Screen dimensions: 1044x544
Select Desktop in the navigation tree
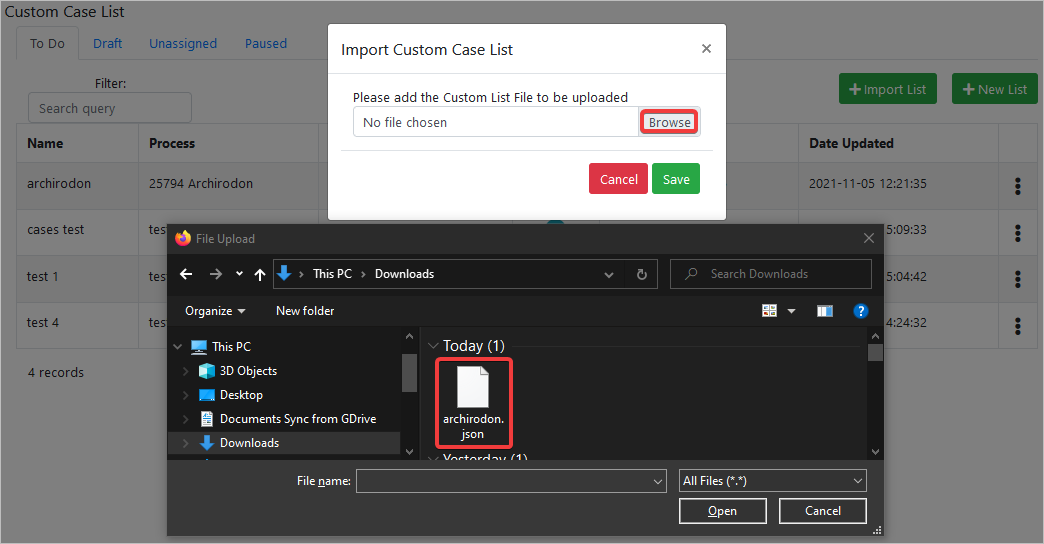[241, 395]
